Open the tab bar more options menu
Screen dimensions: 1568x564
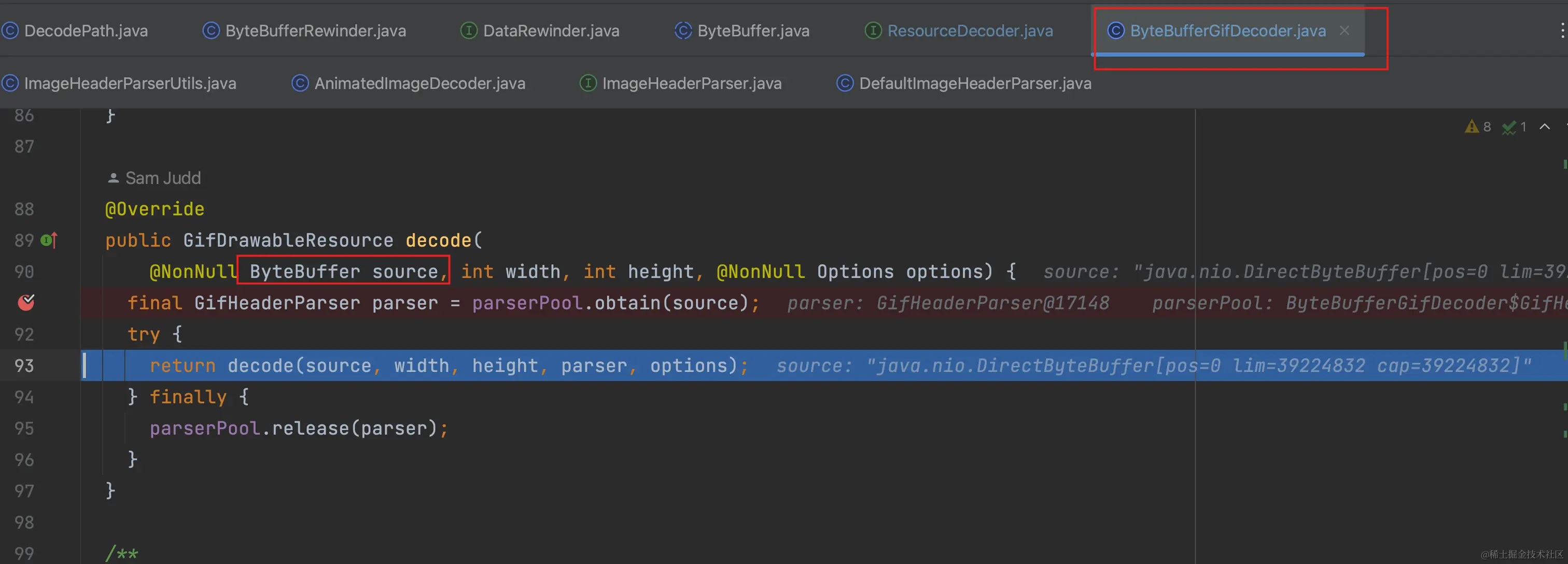point(1561,31)
